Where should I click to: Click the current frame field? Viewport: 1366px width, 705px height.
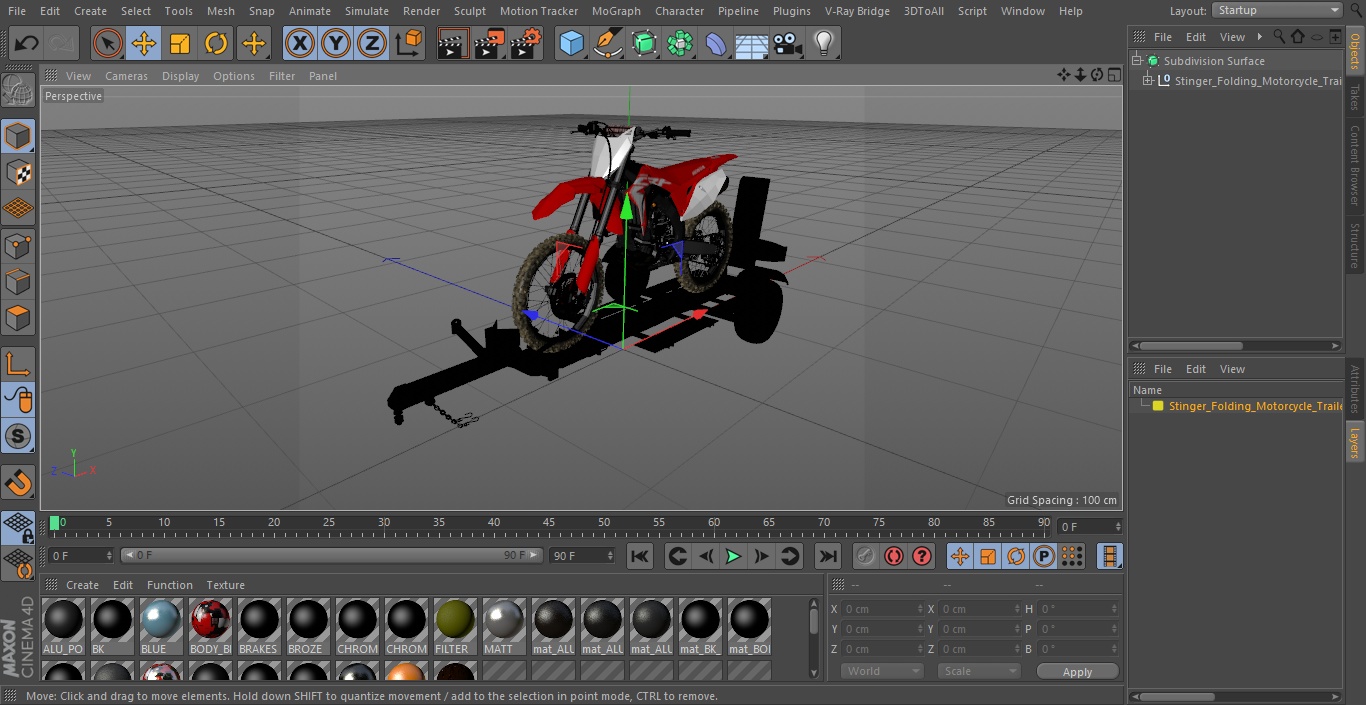(1090, 526)
